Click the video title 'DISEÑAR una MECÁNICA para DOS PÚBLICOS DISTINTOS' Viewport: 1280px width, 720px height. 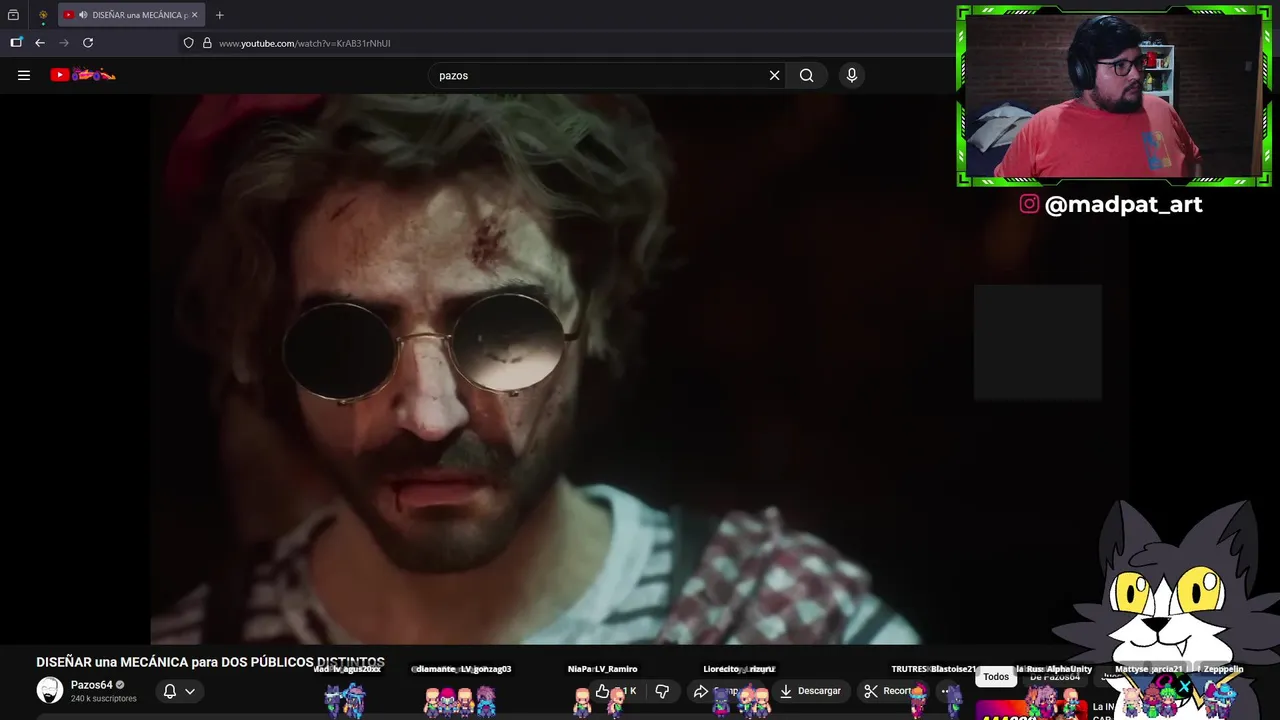210,662
